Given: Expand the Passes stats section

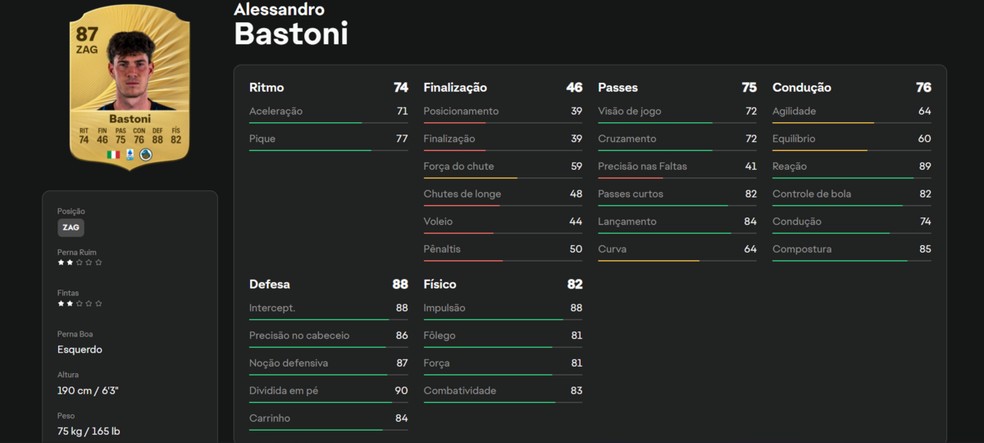Looking at the screenshot, I should pyautogui.click(x=618, y=88).
